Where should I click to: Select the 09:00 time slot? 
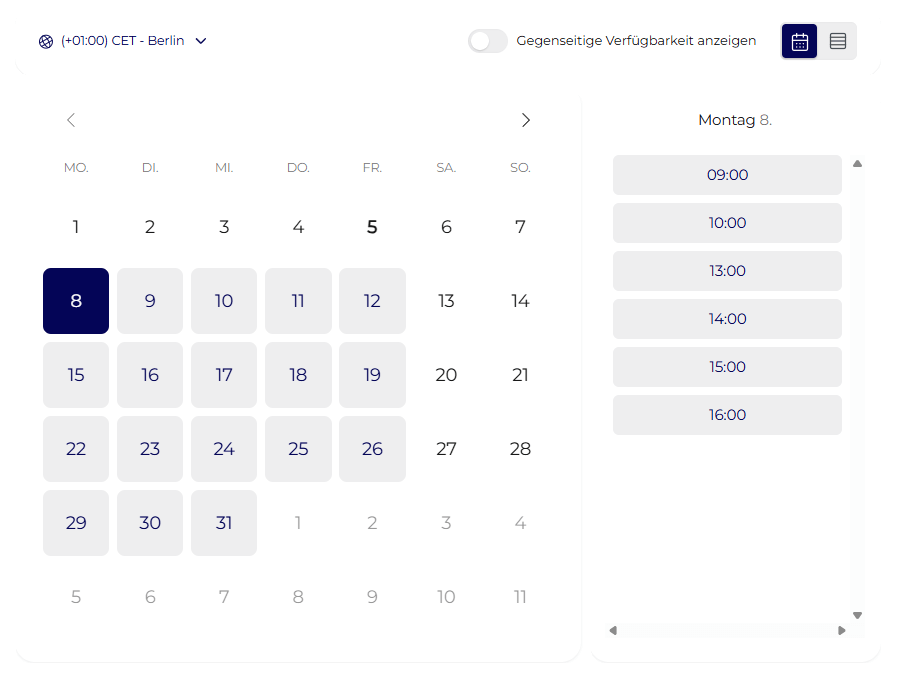(727, 175)
